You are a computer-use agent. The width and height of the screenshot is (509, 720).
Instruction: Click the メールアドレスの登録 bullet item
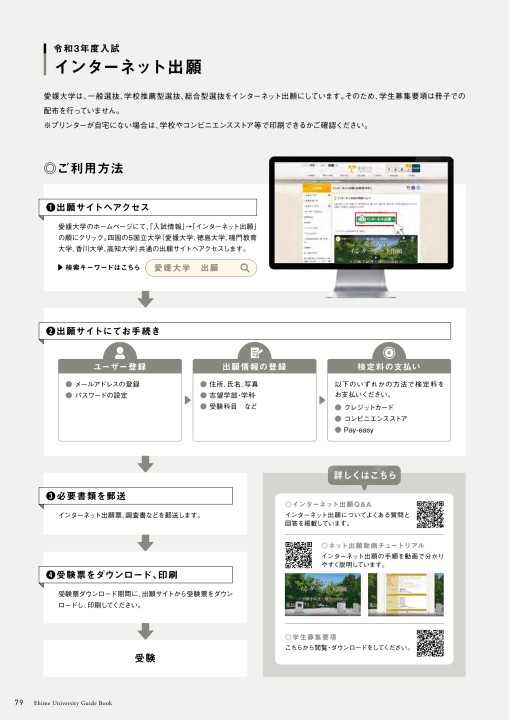102,384
